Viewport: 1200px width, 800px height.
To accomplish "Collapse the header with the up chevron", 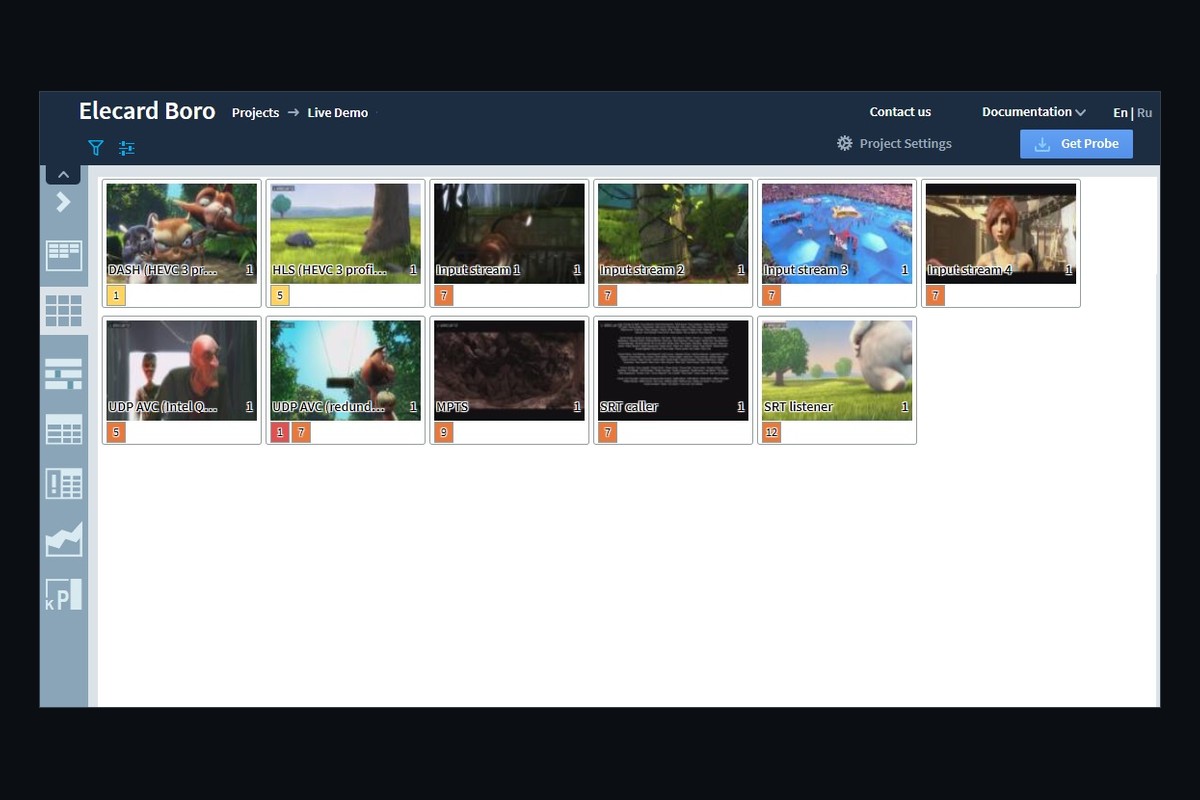I will click(63, 174).
